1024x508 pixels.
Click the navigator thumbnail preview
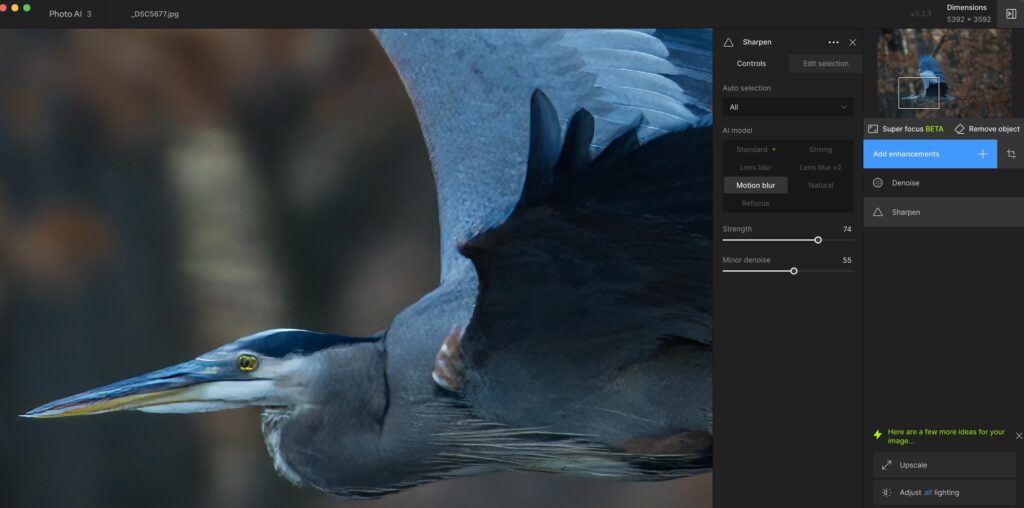point(944,73)
